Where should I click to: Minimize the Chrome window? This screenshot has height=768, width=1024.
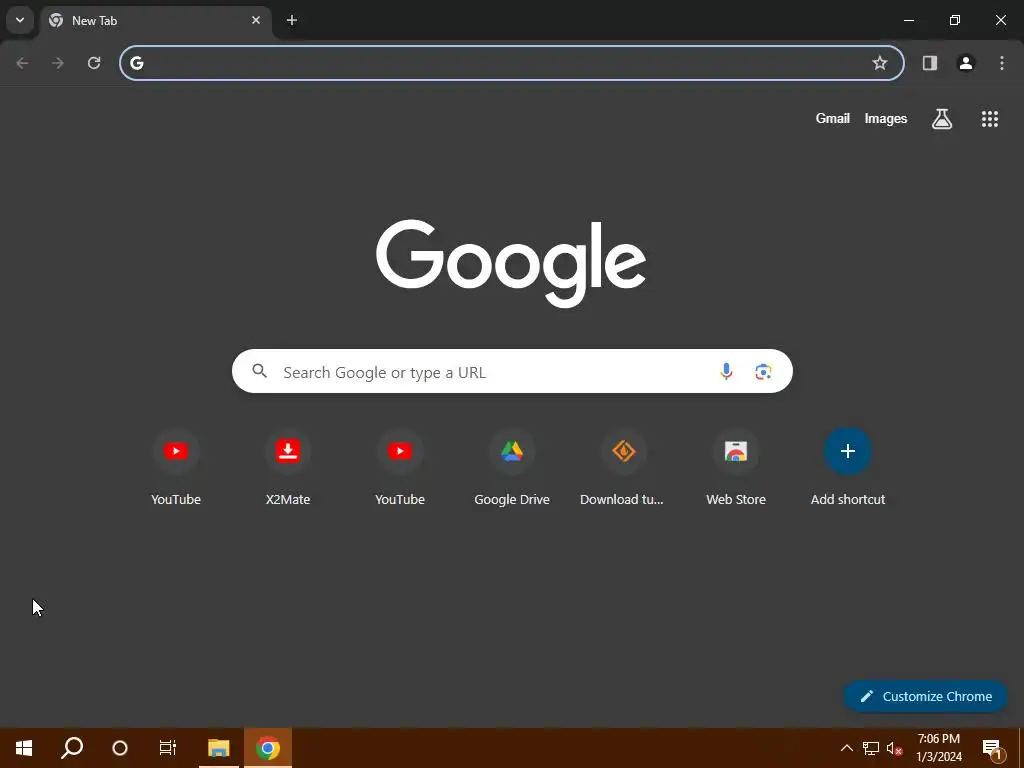pyautogui.click(x=908, y=20)
